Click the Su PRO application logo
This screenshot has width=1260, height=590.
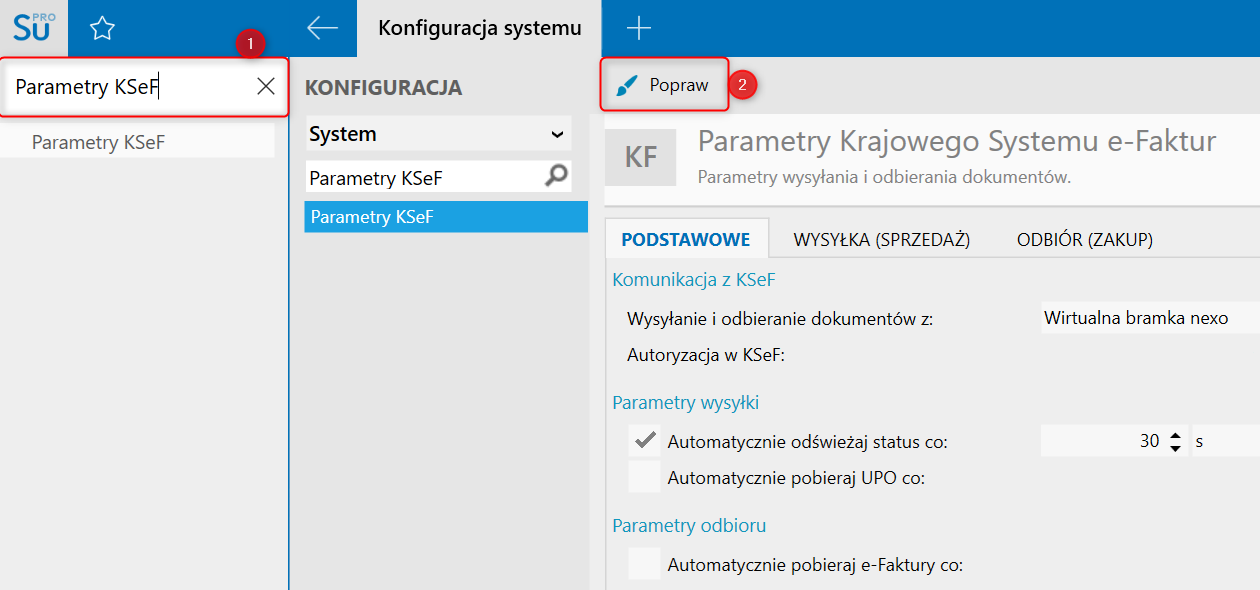point(34,28)
